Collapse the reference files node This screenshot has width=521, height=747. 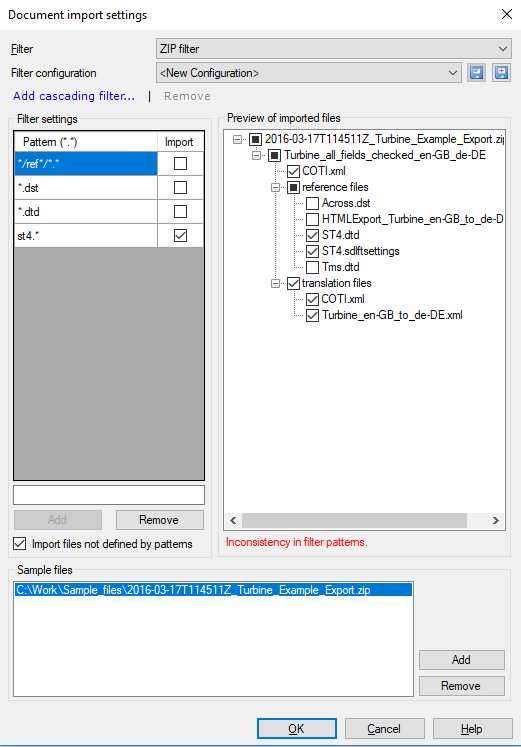coord(275,187)
